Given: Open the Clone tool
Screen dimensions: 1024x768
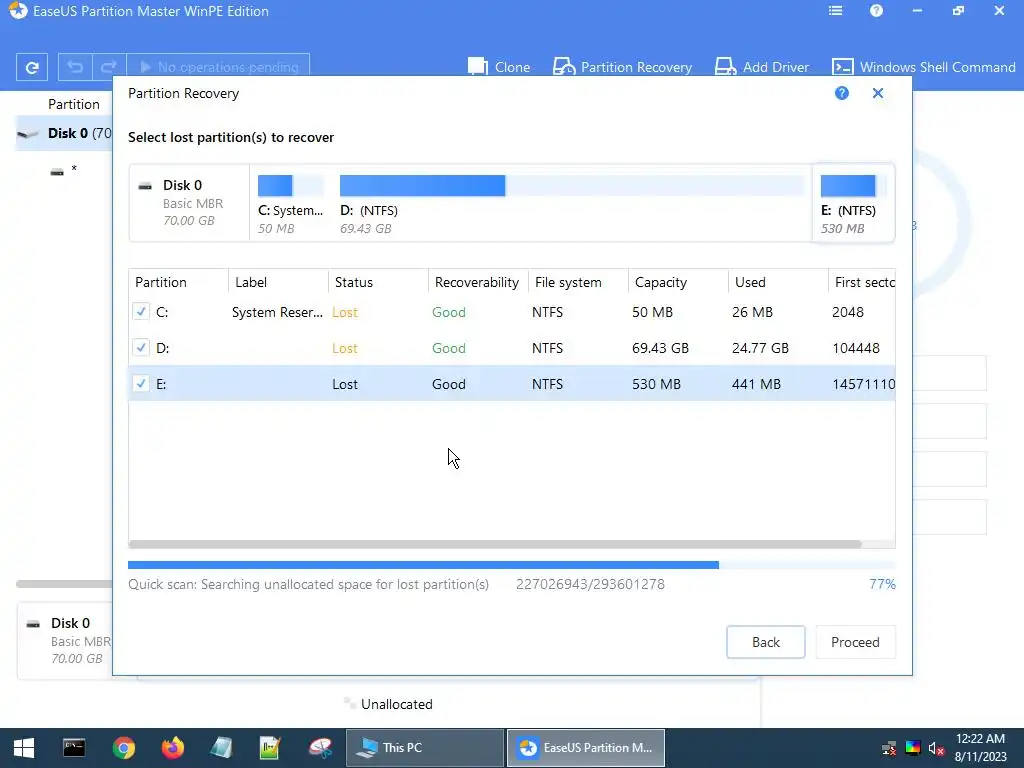Looking at the screenshot, I should (x=499, y=67).
